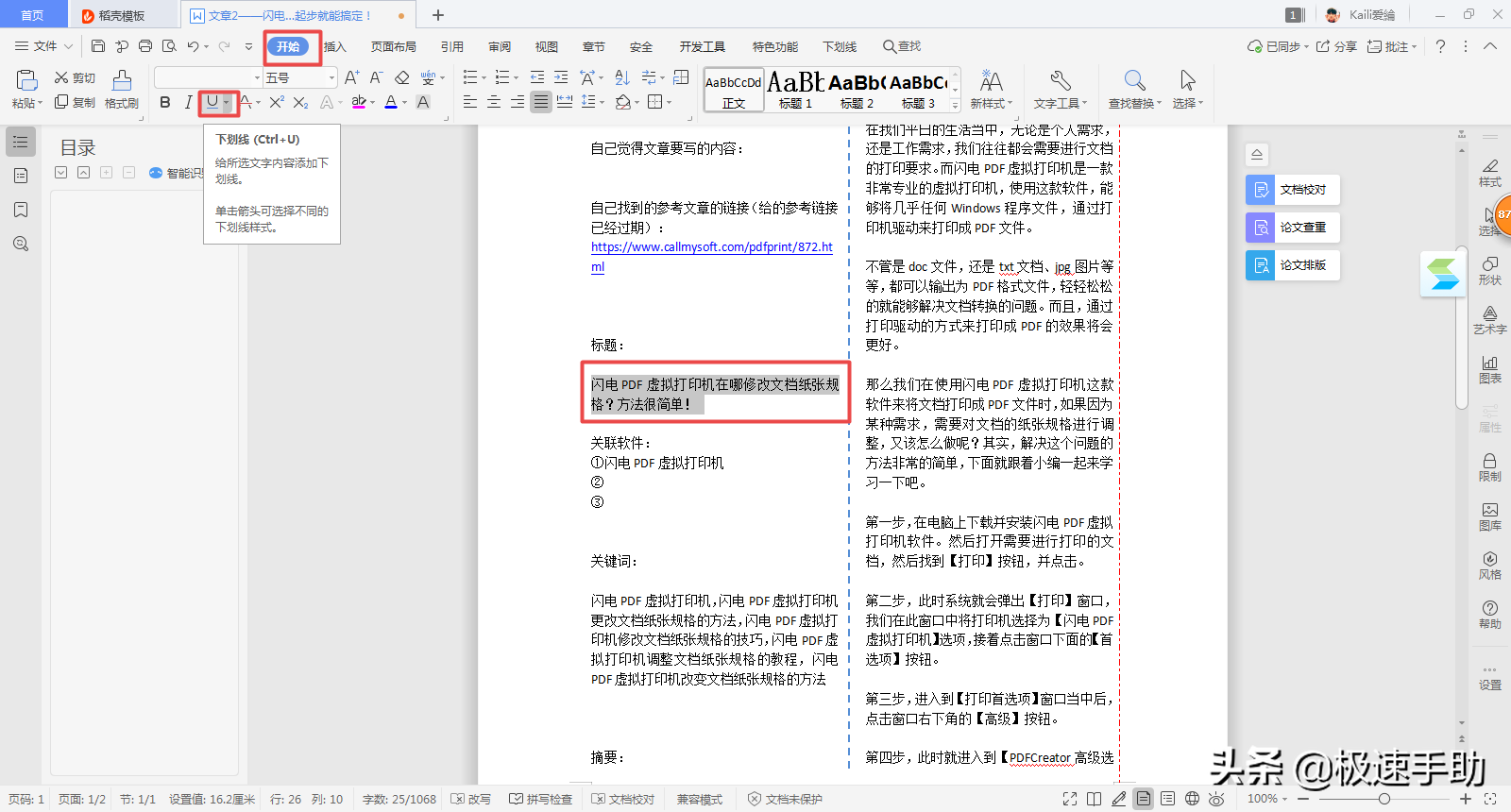This screenshot has height=812, width=1511.
Task: Expand the styles gallery list
Action: (955, 106)
